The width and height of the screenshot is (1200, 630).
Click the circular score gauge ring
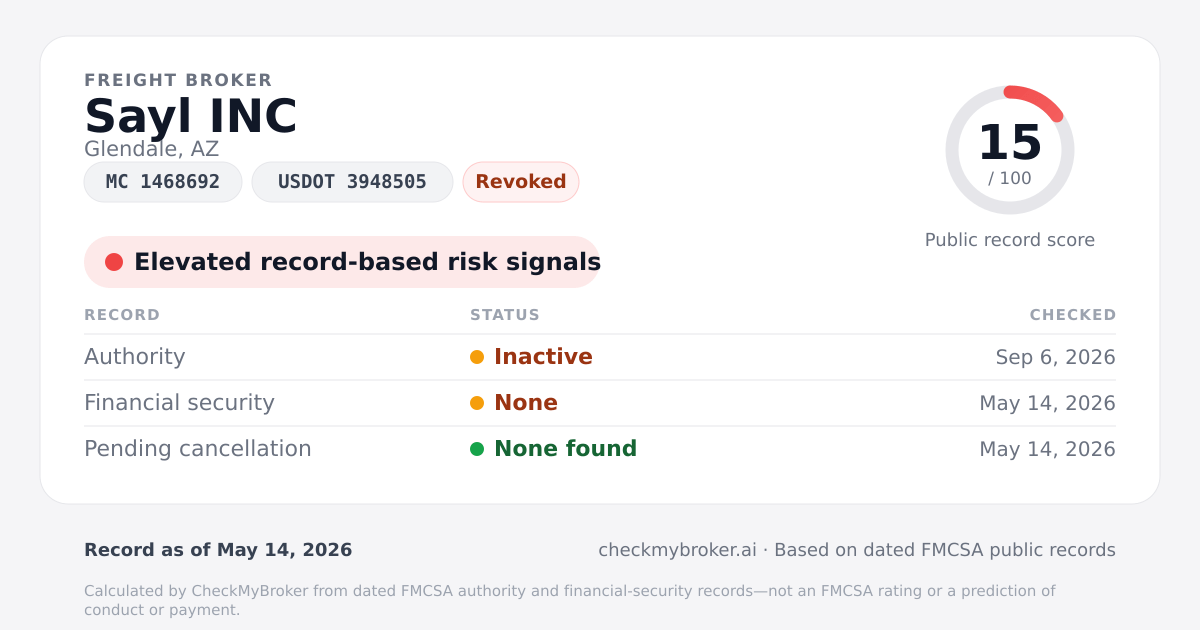point(1010,150)
